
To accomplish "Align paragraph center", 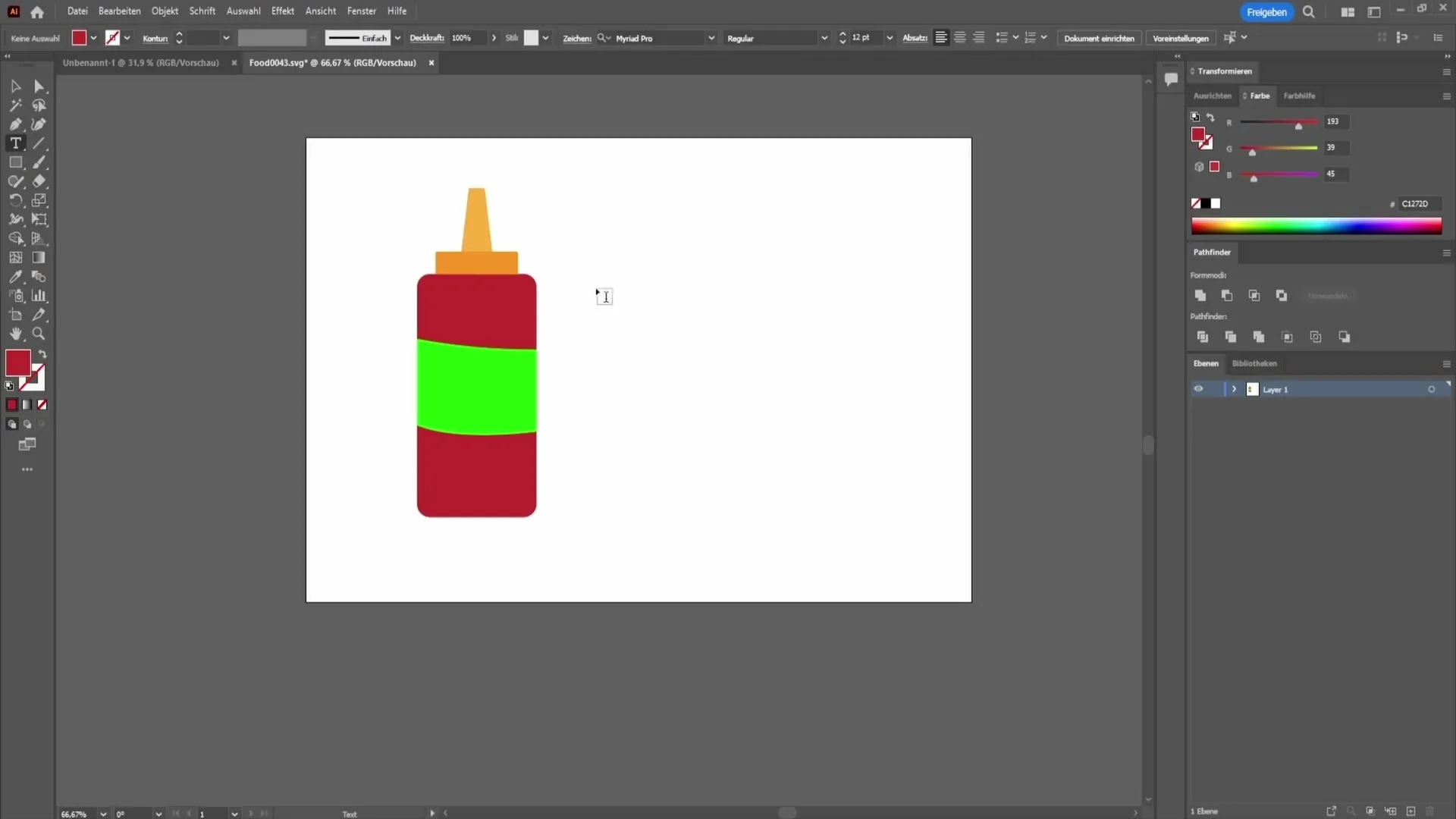I will (x=960, y=38).
